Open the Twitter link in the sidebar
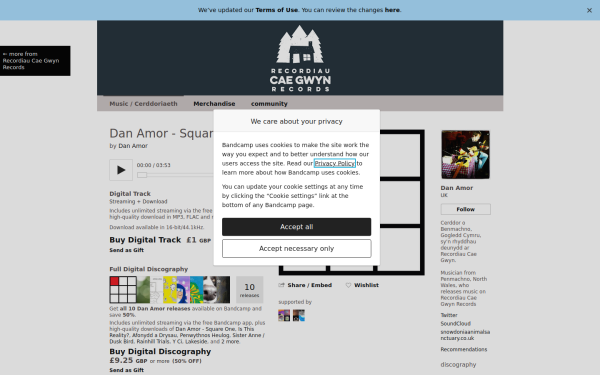This screenshot has height=375, width=600. click(449, 315)
